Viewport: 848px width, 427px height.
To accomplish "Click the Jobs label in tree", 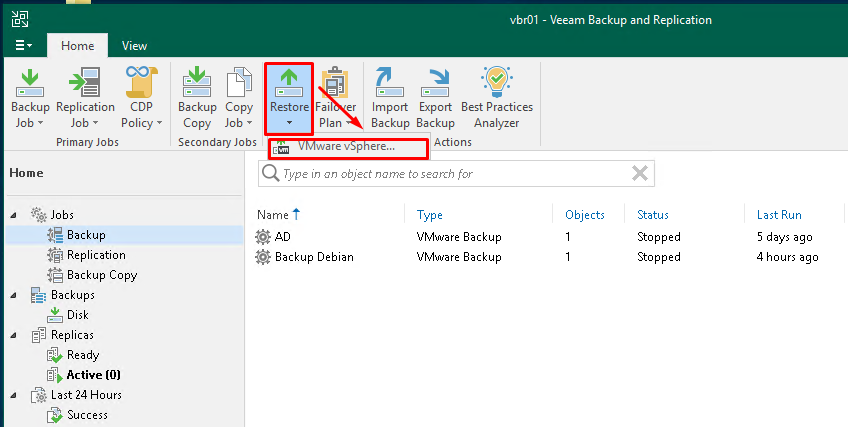I will [x=62, y=215].
